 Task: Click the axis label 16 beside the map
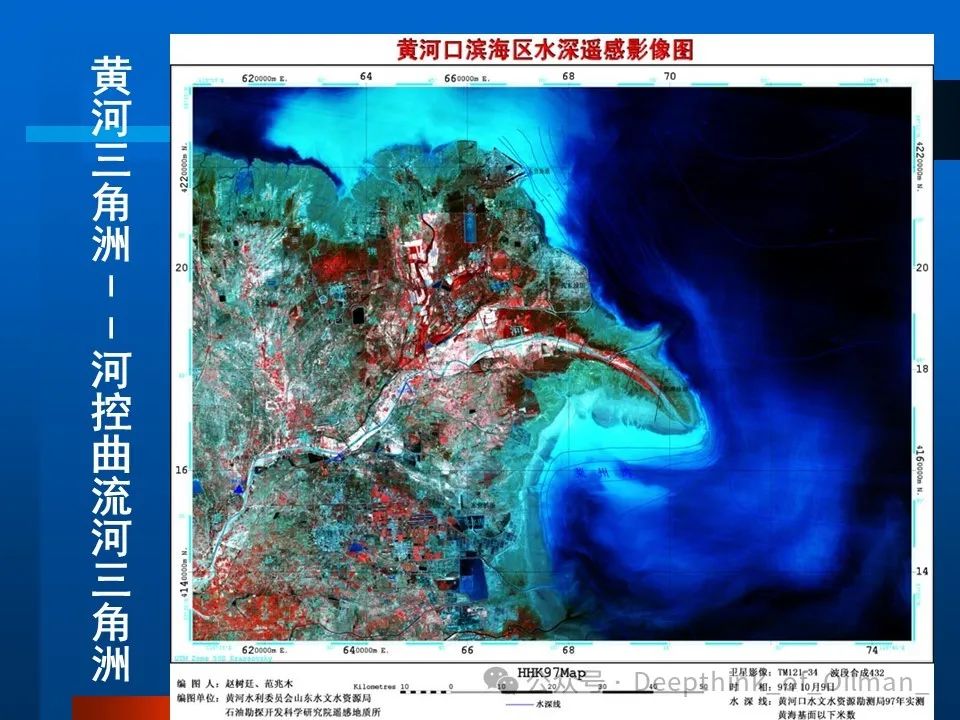pyautogui.click(x=181, y=470)
